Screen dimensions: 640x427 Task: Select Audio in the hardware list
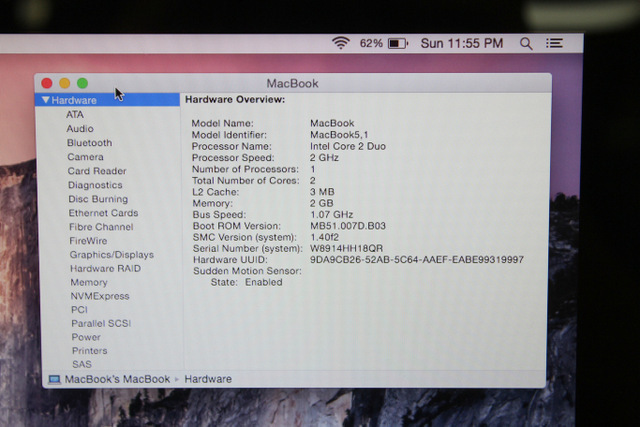[x=80, y=129]
